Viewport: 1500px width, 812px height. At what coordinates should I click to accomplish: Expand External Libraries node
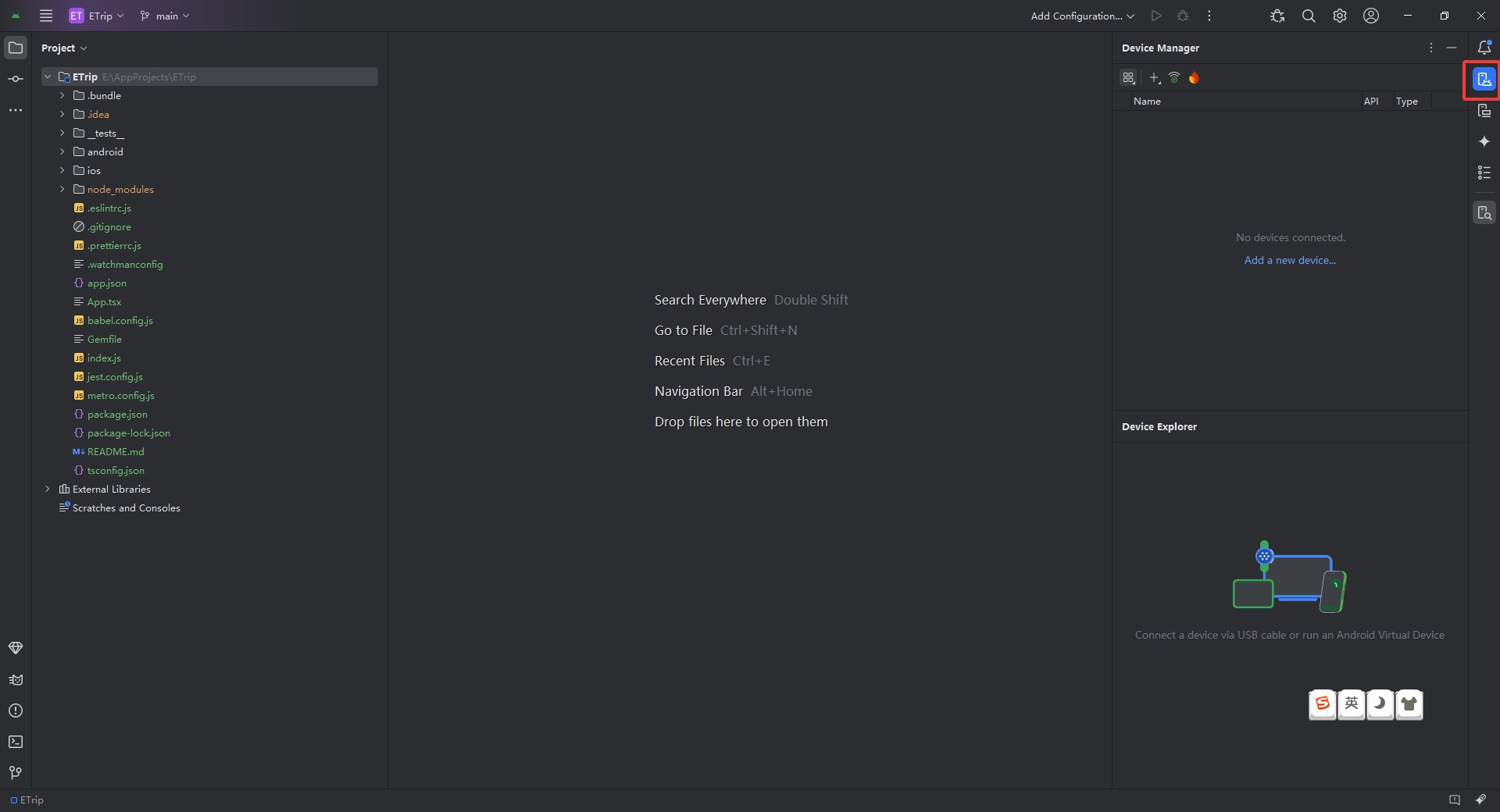48,489
